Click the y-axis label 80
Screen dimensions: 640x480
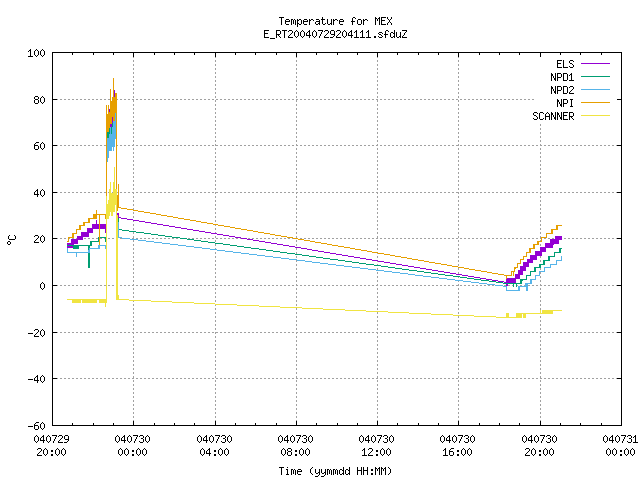(x=39, y=100)
